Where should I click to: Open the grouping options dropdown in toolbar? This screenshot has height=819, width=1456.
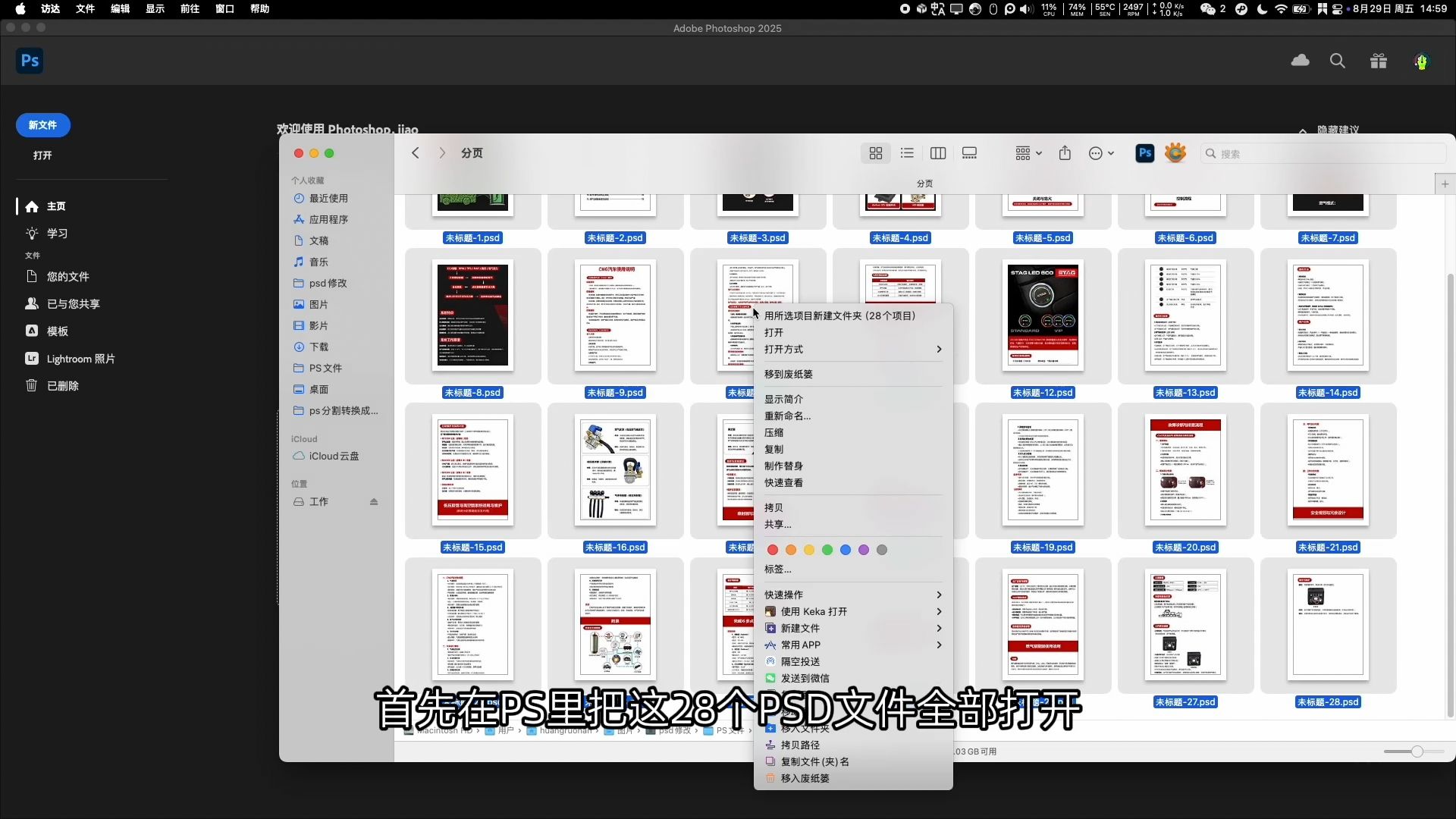coord(1028,153)
